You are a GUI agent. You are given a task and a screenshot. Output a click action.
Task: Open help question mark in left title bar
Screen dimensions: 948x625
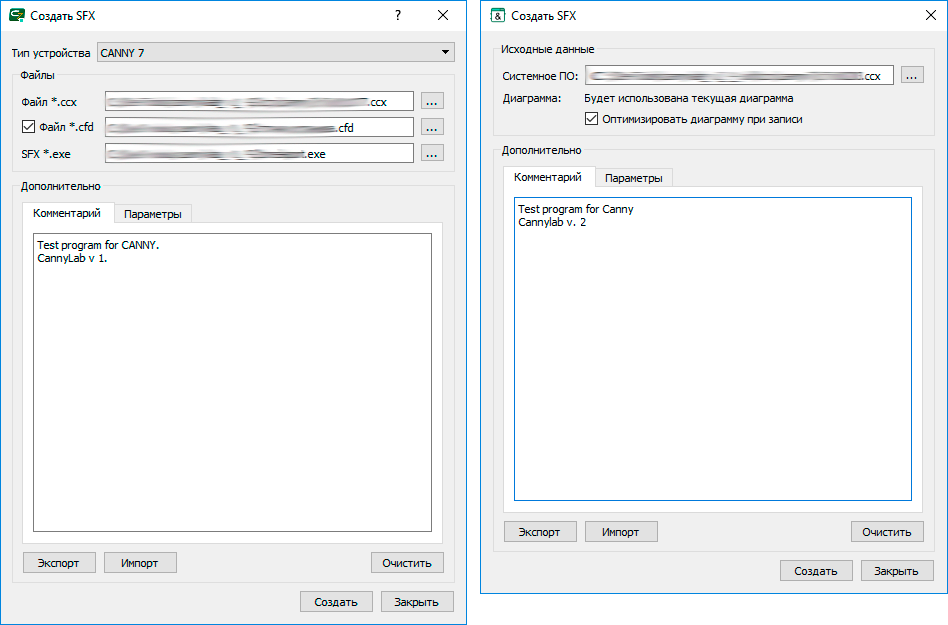[397, 15]
